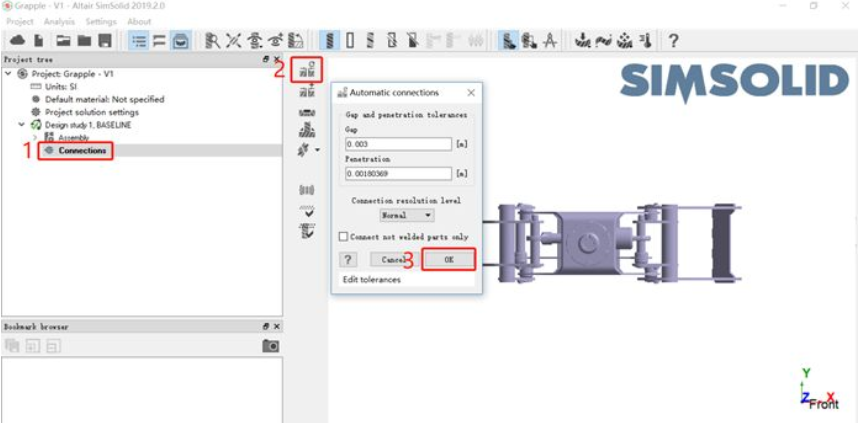Click the wavy modal analysis toolbar icon

(603, 40)
